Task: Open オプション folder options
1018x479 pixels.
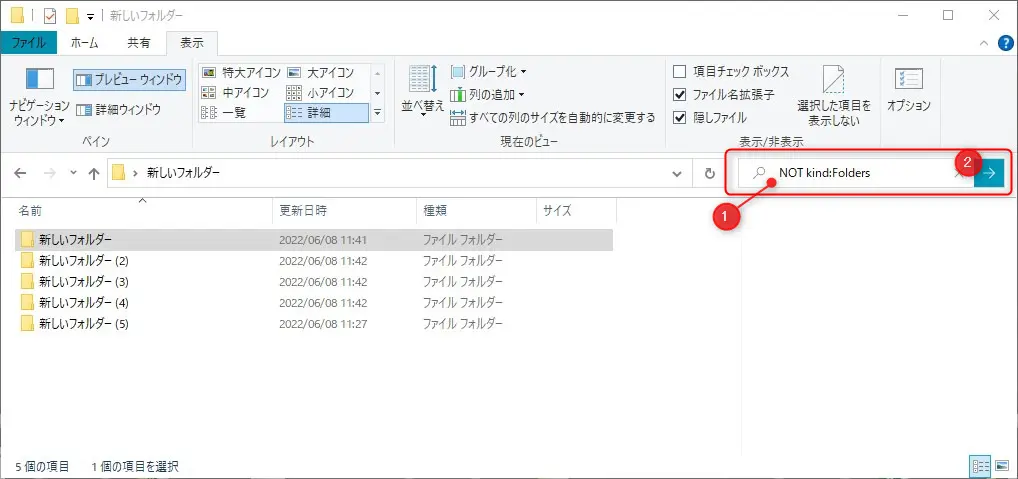Action: pos(909,91)
